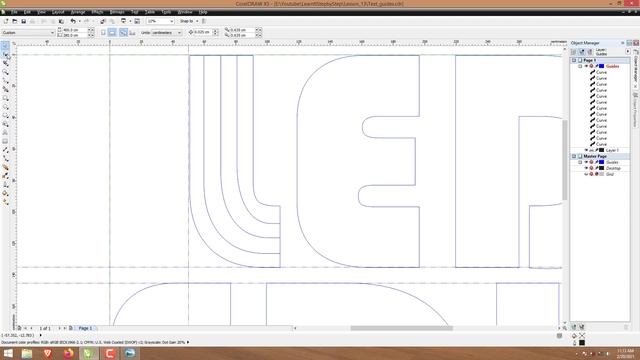This screenshot has height=360, width=640.
Task: Create a new document
Action: tap(6, 21)
